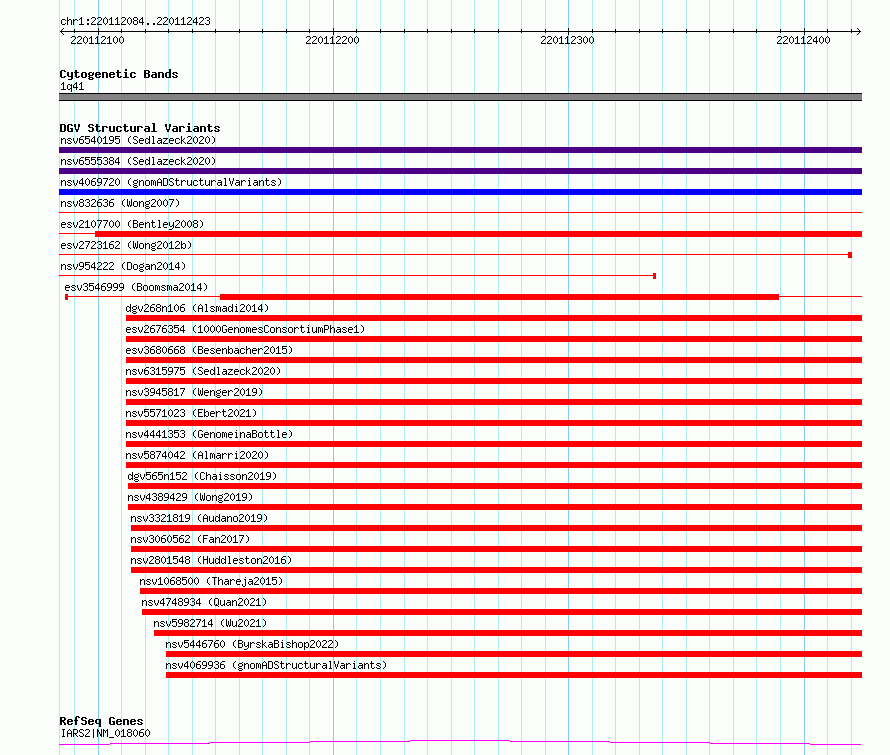
Task: Click the start marker of esv3546999 line
Action: pos(66,297)
